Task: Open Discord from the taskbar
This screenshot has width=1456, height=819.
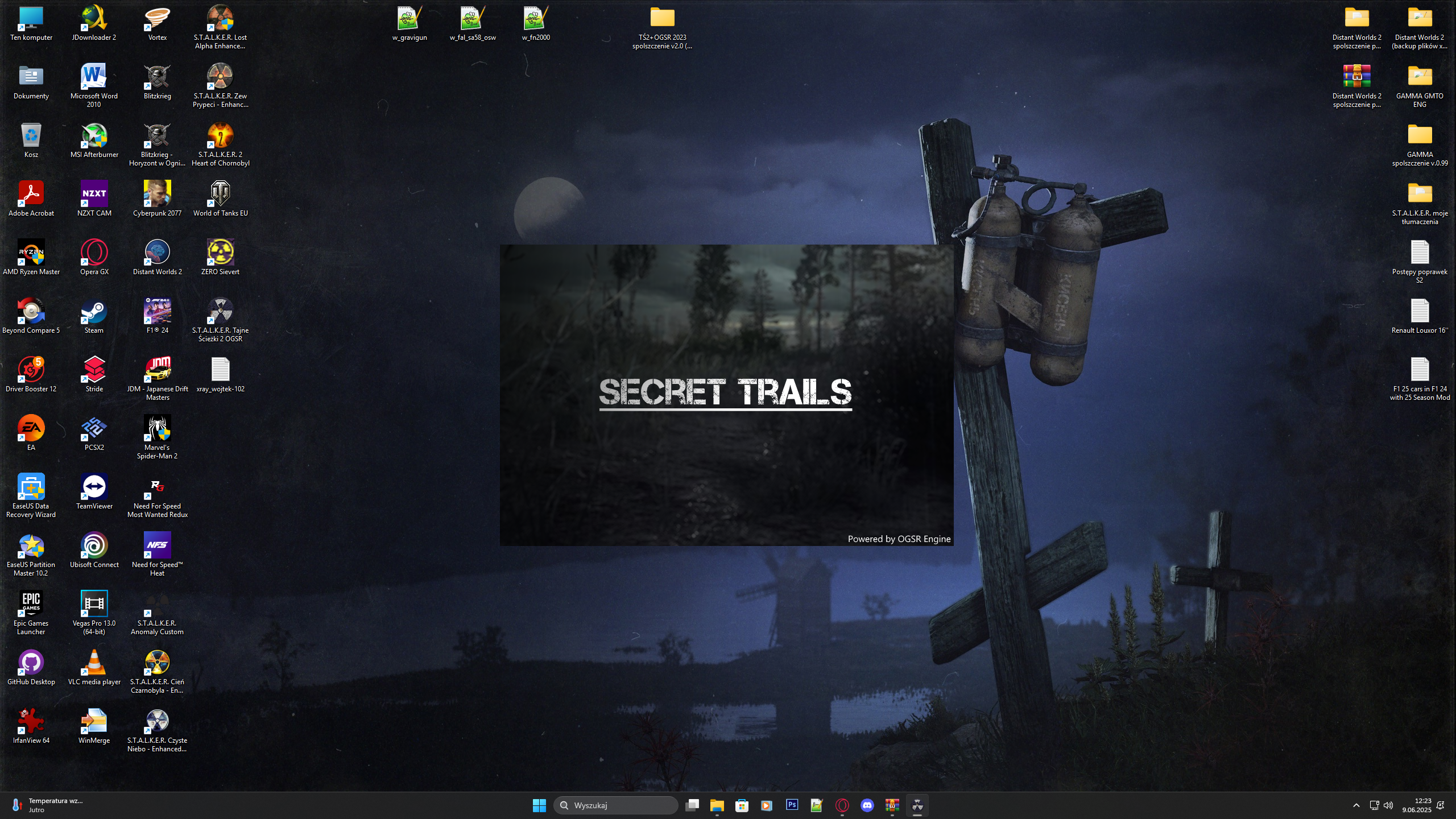Action: pos(867,805)
